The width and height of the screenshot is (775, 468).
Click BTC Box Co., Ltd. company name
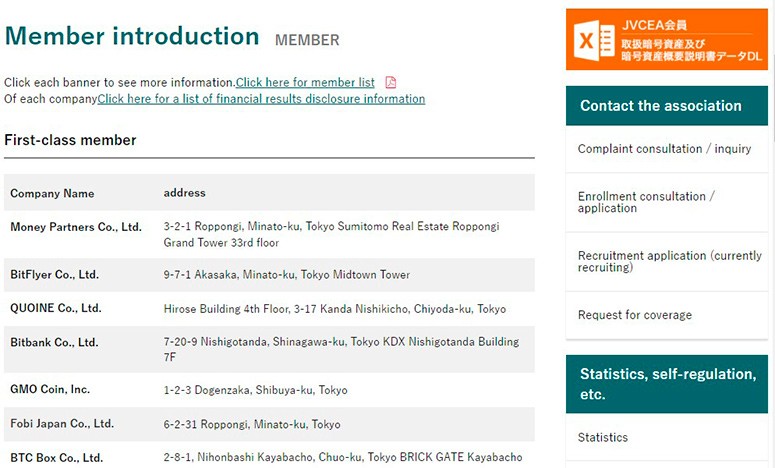(56, 458)
